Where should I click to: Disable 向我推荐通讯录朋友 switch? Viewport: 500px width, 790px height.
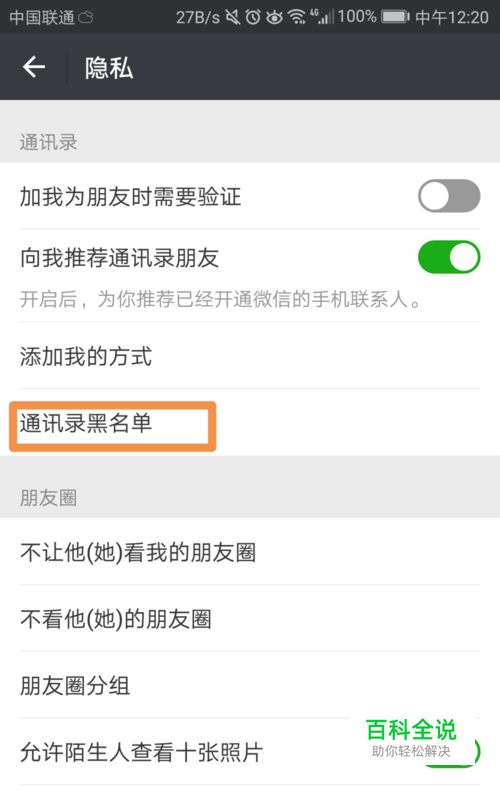pos(449,257)
